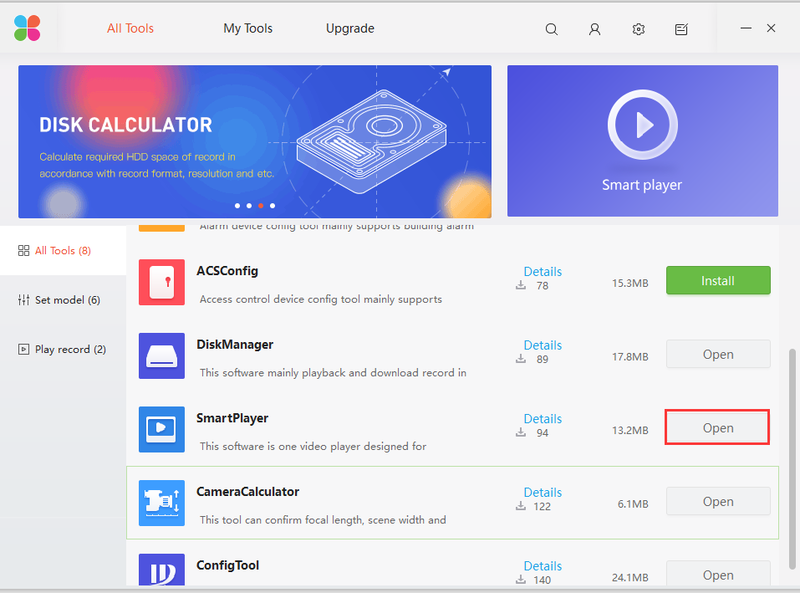Click the DiskManager title text
Image resolution: width=800 pixels, height=593 pixels.
click(x=235, y=344)
